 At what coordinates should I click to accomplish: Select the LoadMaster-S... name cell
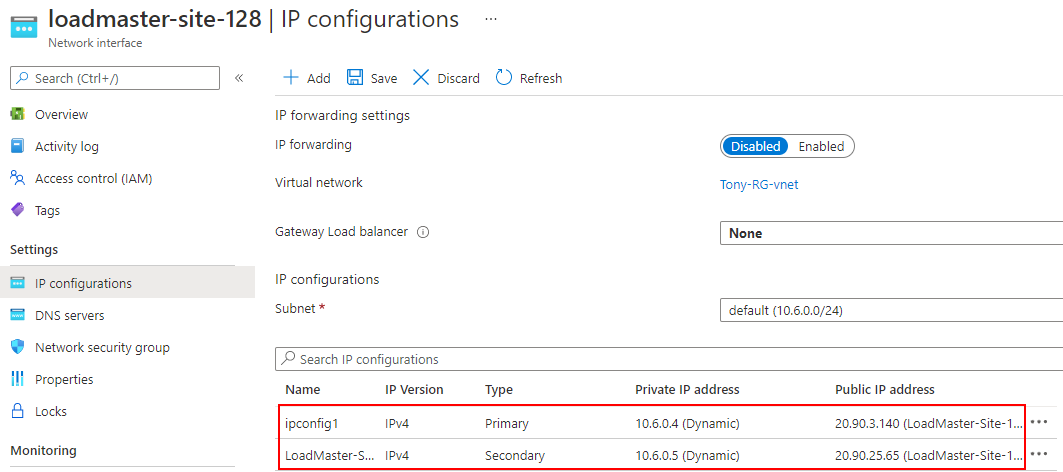(x=329, y=455)
